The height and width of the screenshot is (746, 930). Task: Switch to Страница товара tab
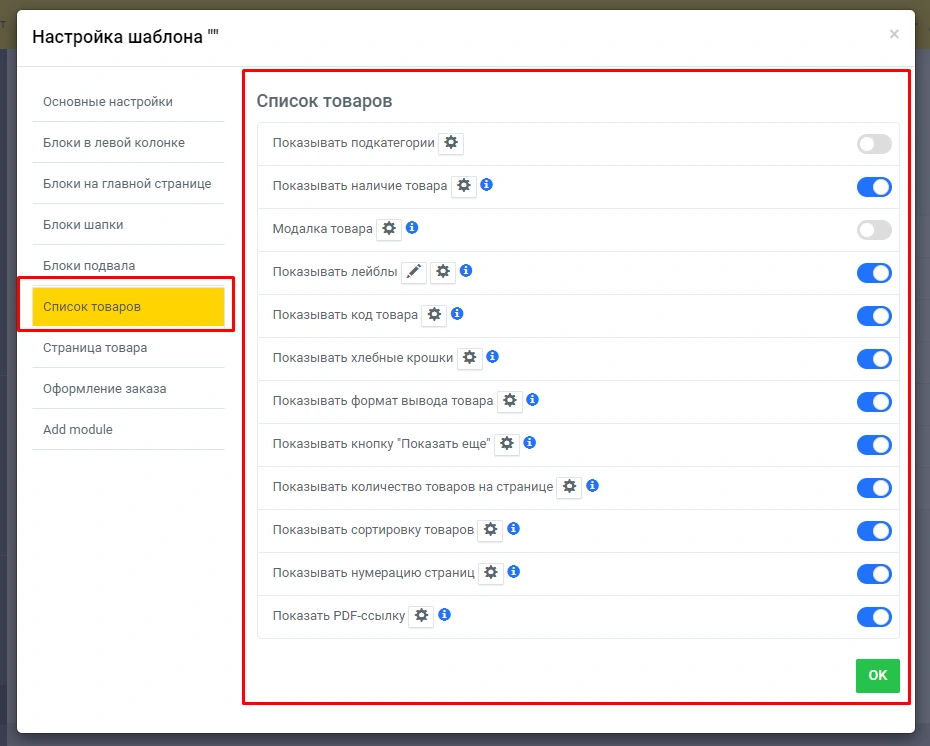coord(95,348)
